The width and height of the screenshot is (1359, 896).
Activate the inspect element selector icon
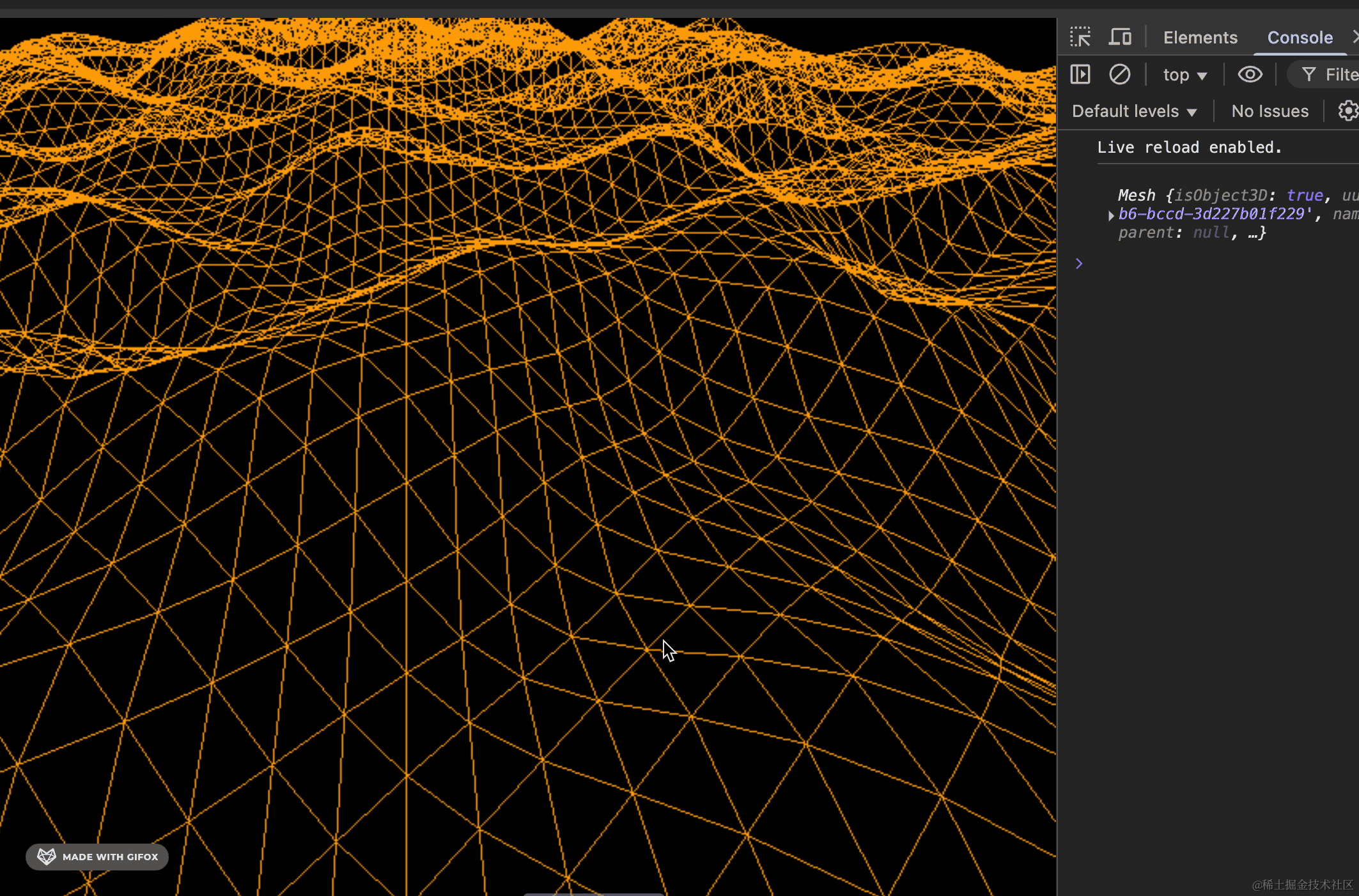pyautogui.click(x=1080, y=37)
